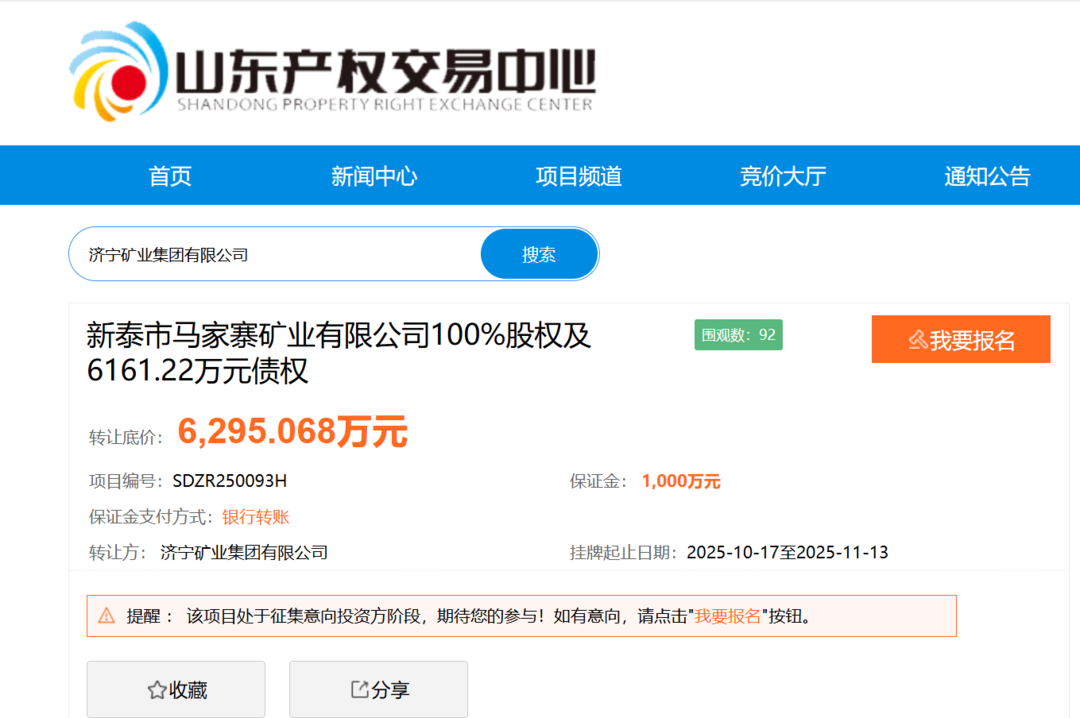Click the 山东产权交易中心 site title text
1080x718 pixels.
pyautogui.click(x=385, y=70)
